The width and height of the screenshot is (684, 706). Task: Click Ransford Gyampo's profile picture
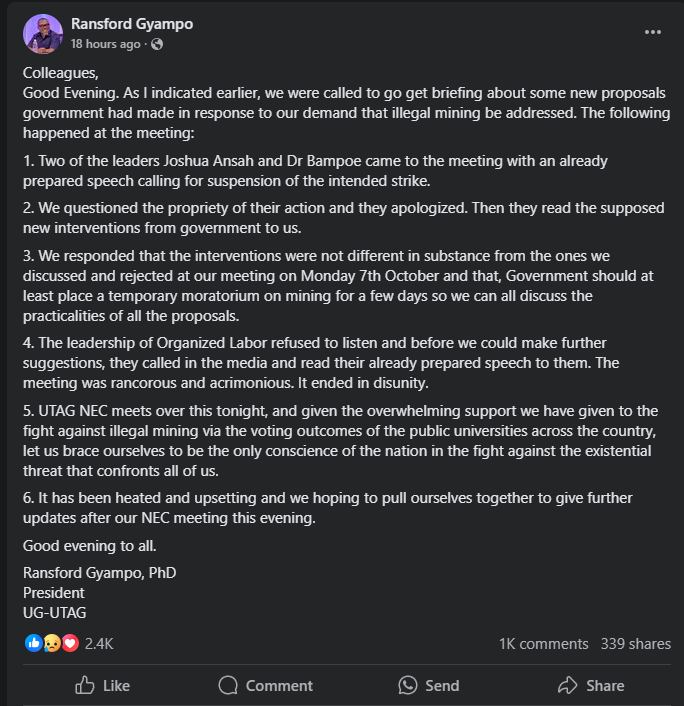click(43, 34)
